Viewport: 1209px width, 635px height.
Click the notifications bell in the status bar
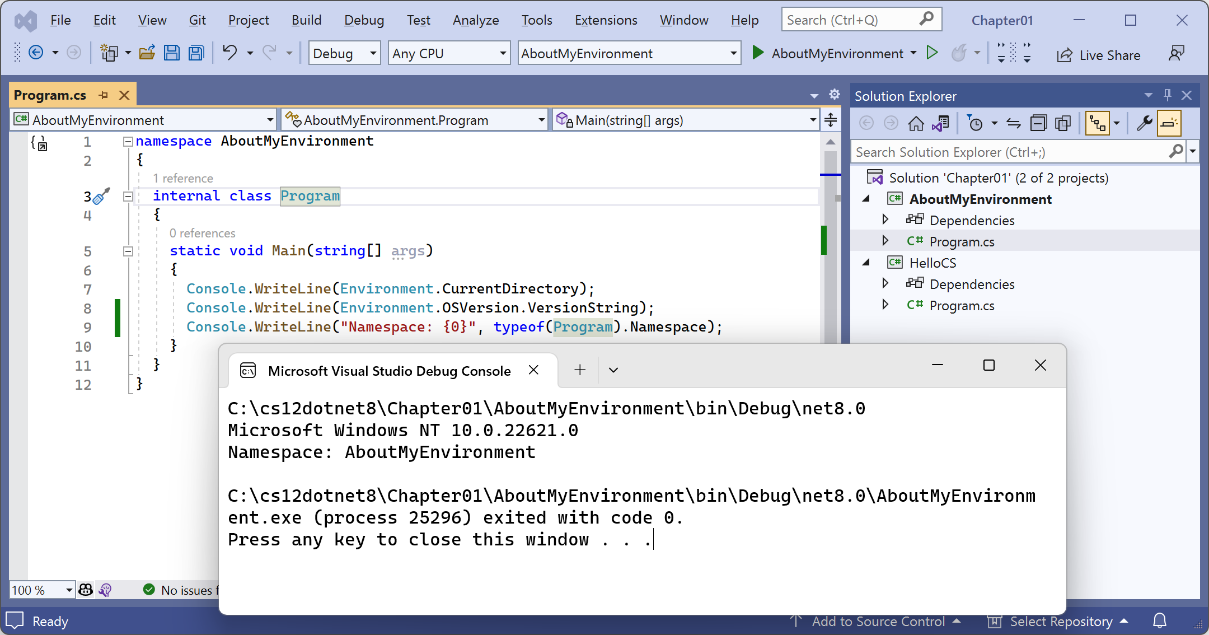point(1159,621)
